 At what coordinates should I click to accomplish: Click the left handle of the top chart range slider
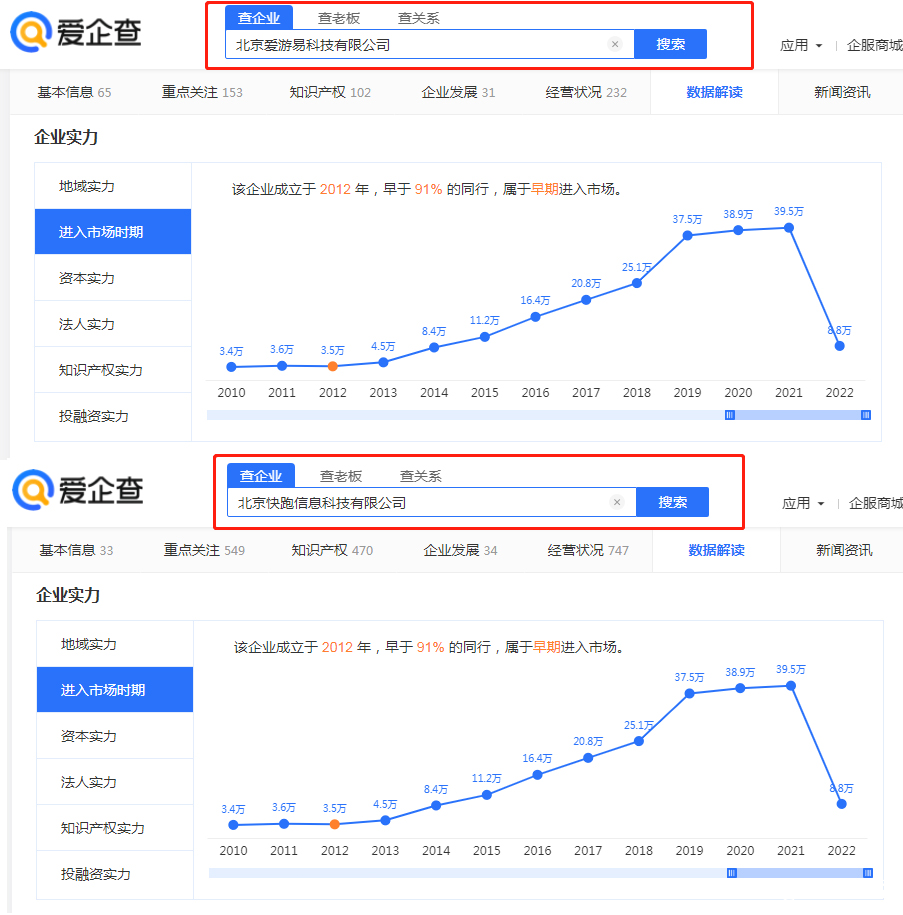tap(730, 415)
